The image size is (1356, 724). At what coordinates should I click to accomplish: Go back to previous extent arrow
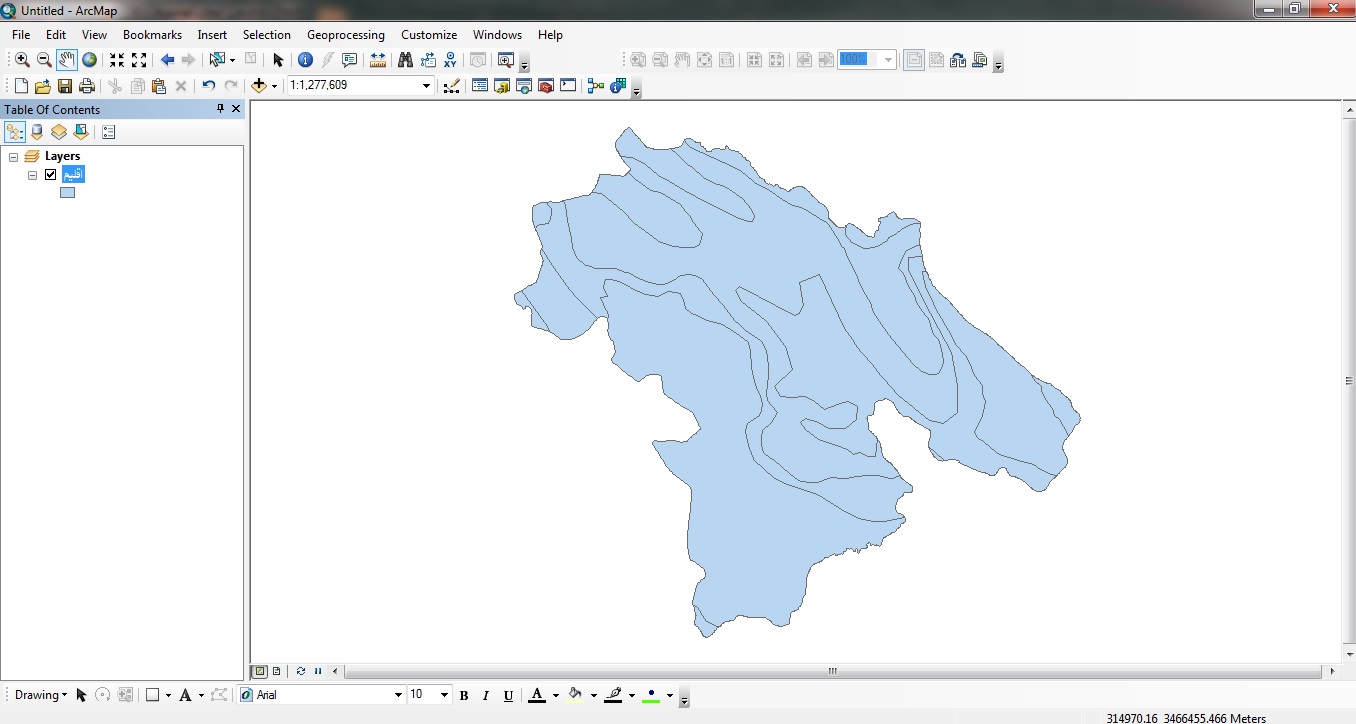coord(167,60)
